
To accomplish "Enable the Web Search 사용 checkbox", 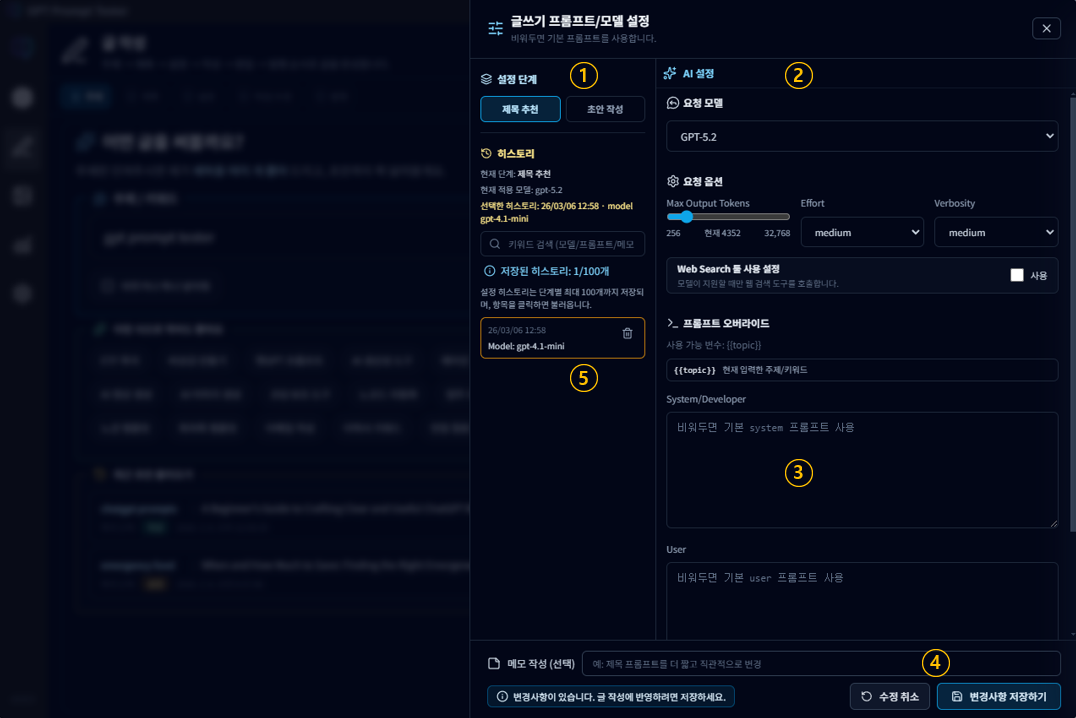I will click(x=1017, y=275).
